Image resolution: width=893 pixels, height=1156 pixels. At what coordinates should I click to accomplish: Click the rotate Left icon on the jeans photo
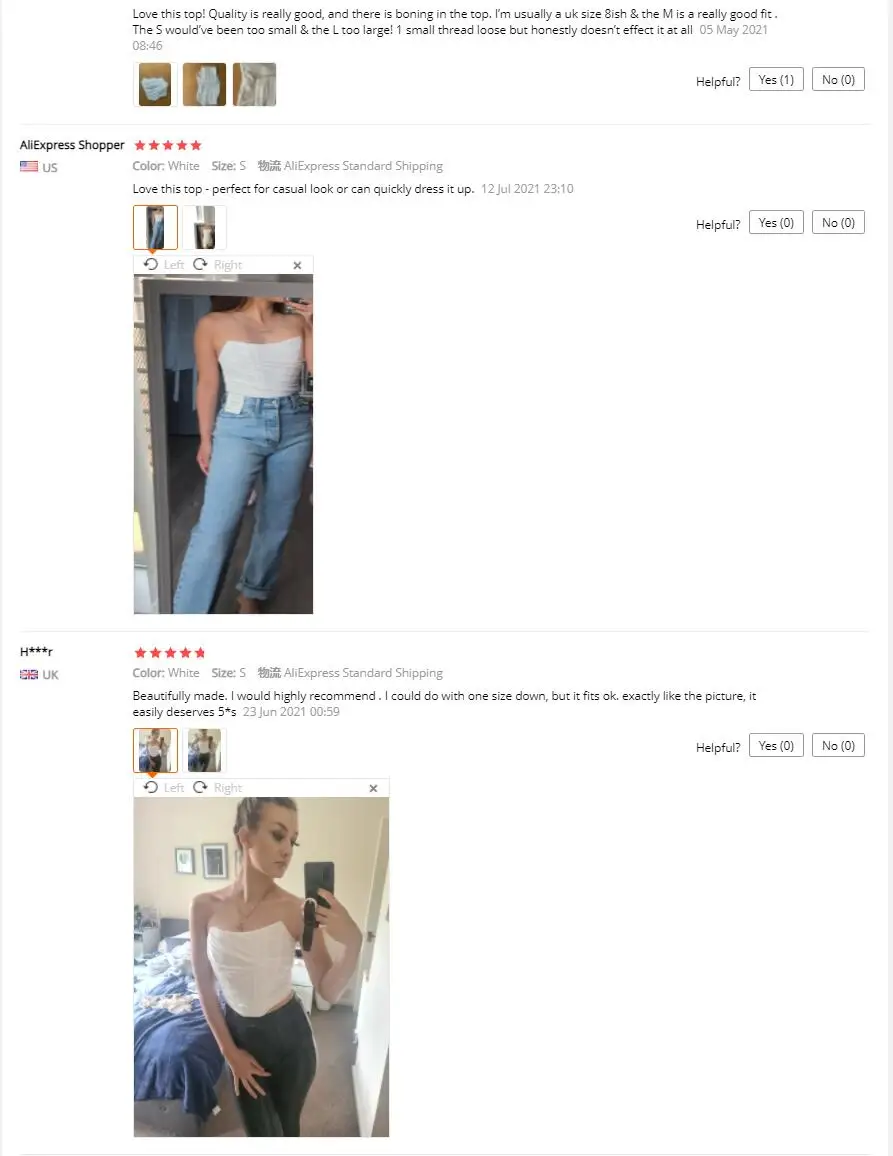151,264
